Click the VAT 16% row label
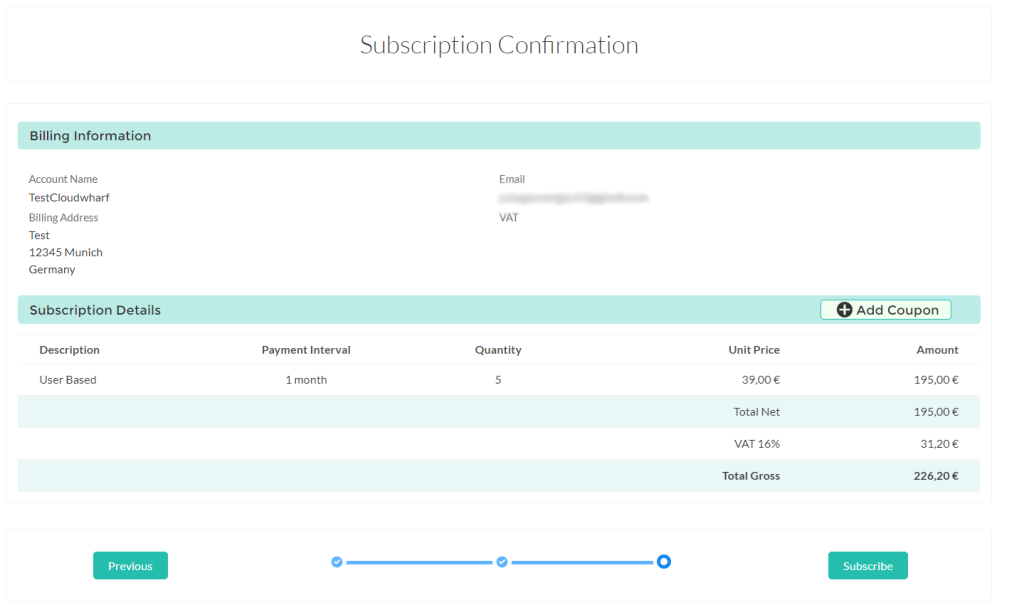1024x605 pixels. point(757,444)
